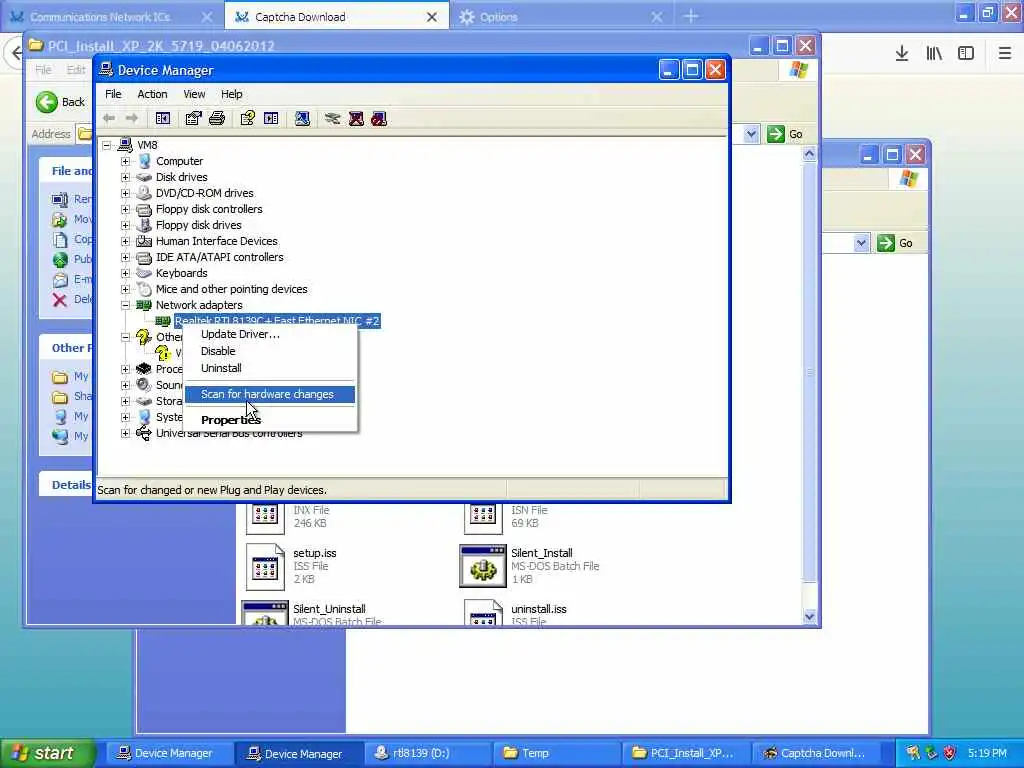Click the Print toolbar icon

point(217,118)
